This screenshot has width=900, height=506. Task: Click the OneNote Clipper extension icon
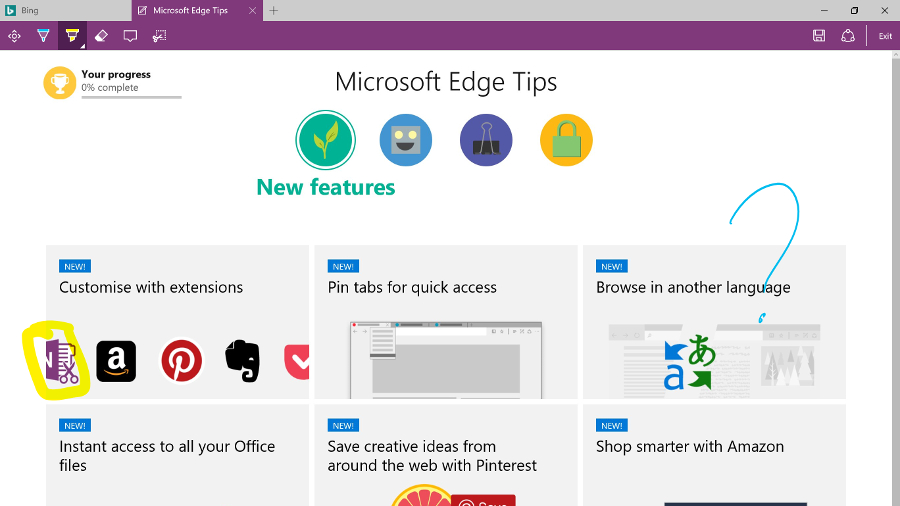click(61, 361)
